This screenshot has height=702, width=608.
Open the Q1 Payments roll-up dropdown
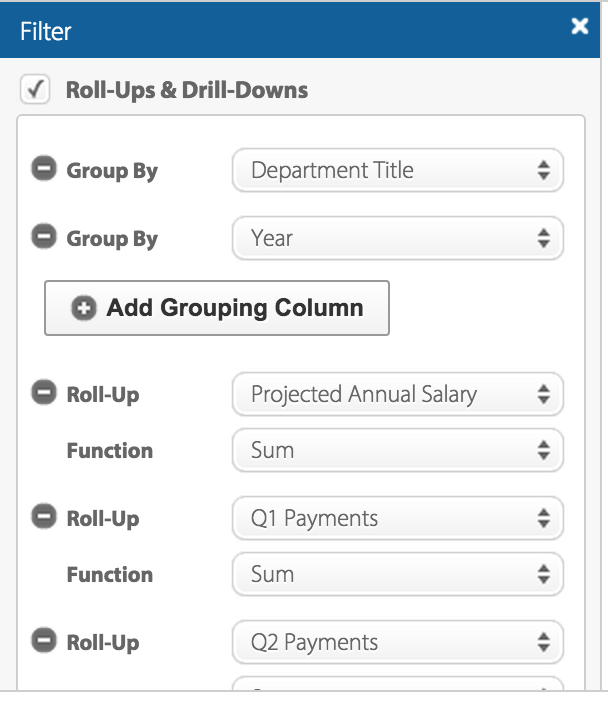pyautogui.click(x=397, y=519)
